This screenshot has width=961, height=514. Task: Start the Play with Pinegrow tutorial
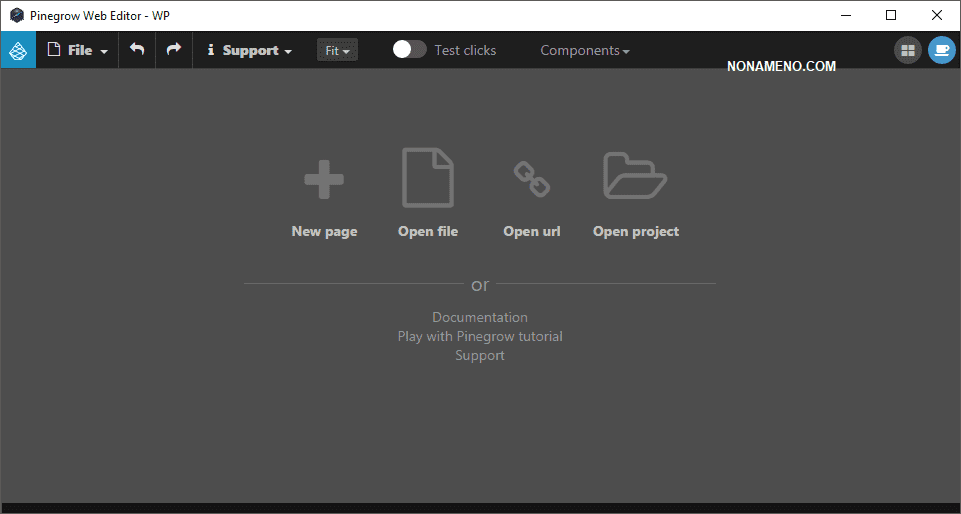pyautogui.click(x=480, y=336)
